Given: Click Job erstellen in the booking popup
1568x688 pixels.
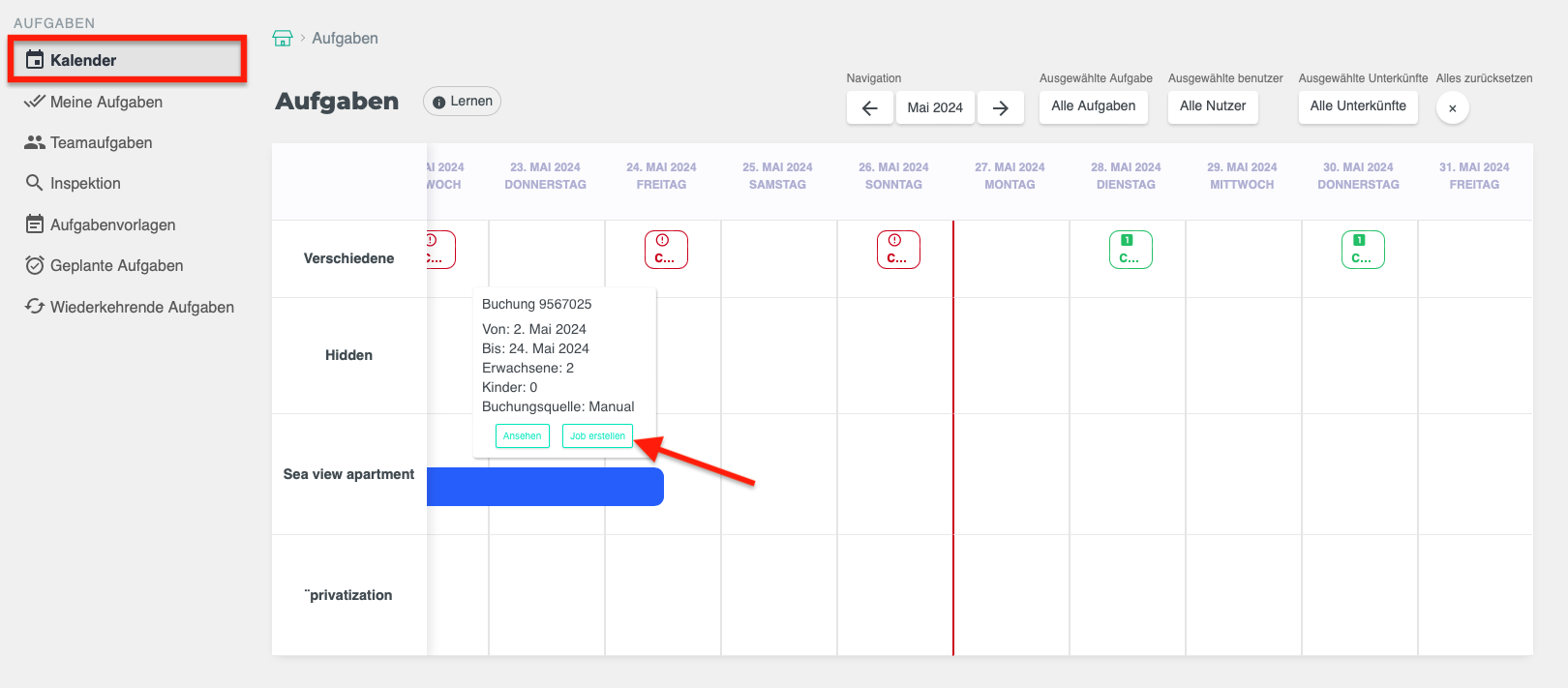Looking at the screenshot, I should [x=597, y=436].
